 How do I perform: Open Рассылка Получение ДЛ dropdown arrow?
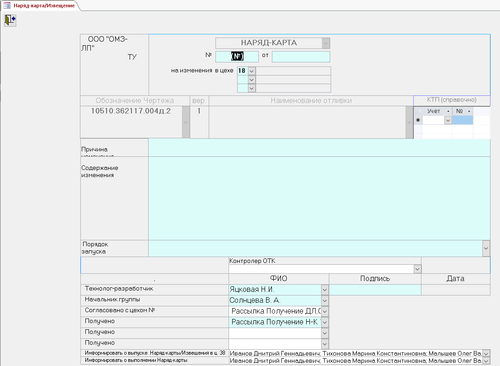325,311
